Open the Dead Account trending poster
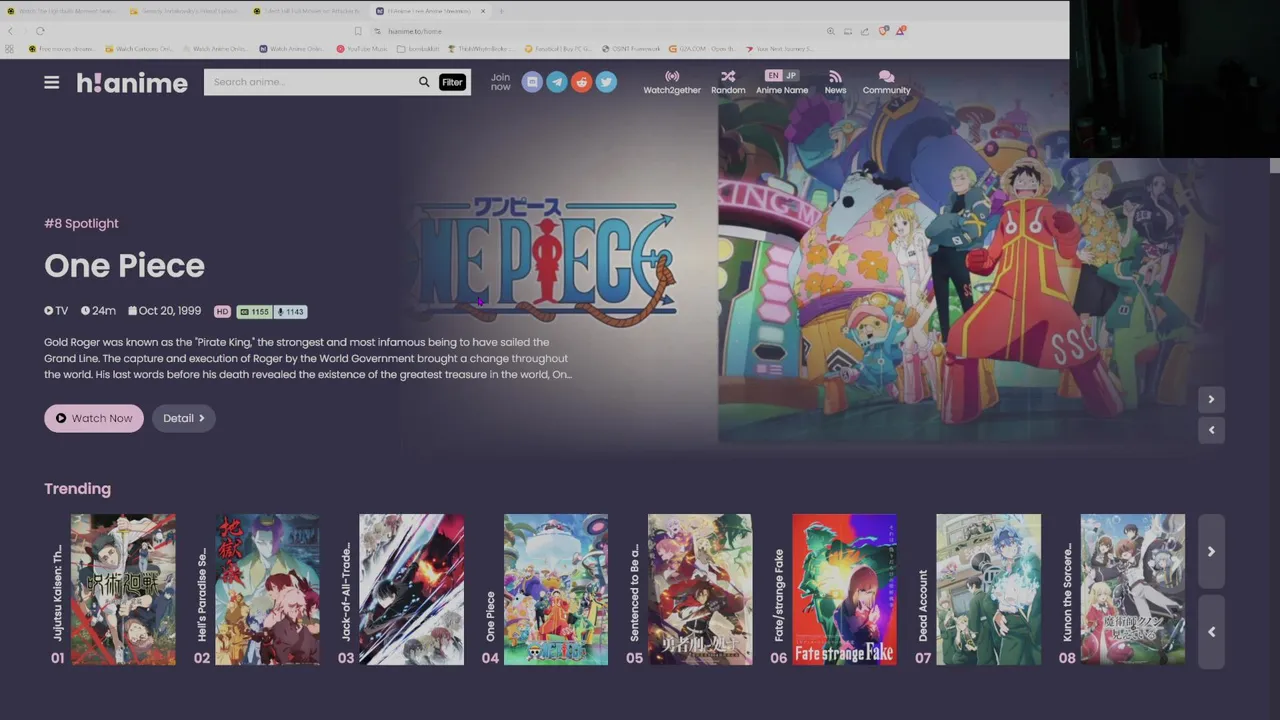 tap(988, 590)
